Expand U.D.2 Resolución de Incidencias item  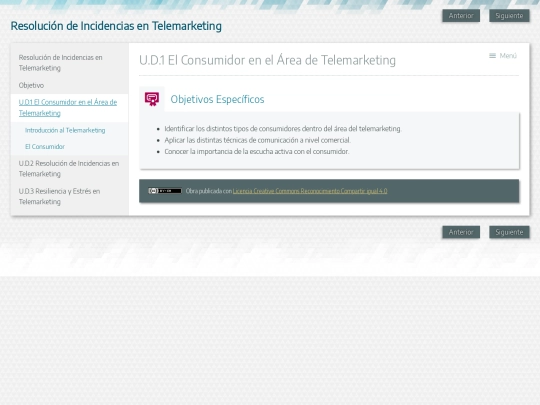click(x=69, y=169)
